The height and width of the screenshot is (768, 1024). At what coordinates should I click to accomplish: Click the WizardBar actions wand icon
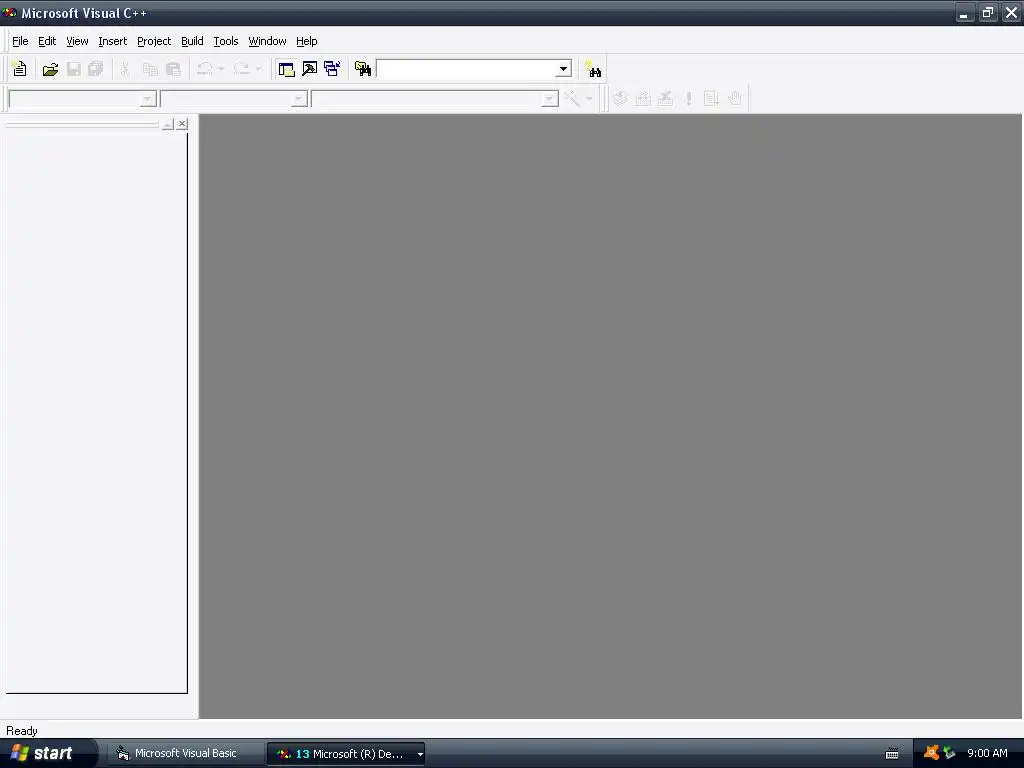pyautogui.click(x=572, y=99)
